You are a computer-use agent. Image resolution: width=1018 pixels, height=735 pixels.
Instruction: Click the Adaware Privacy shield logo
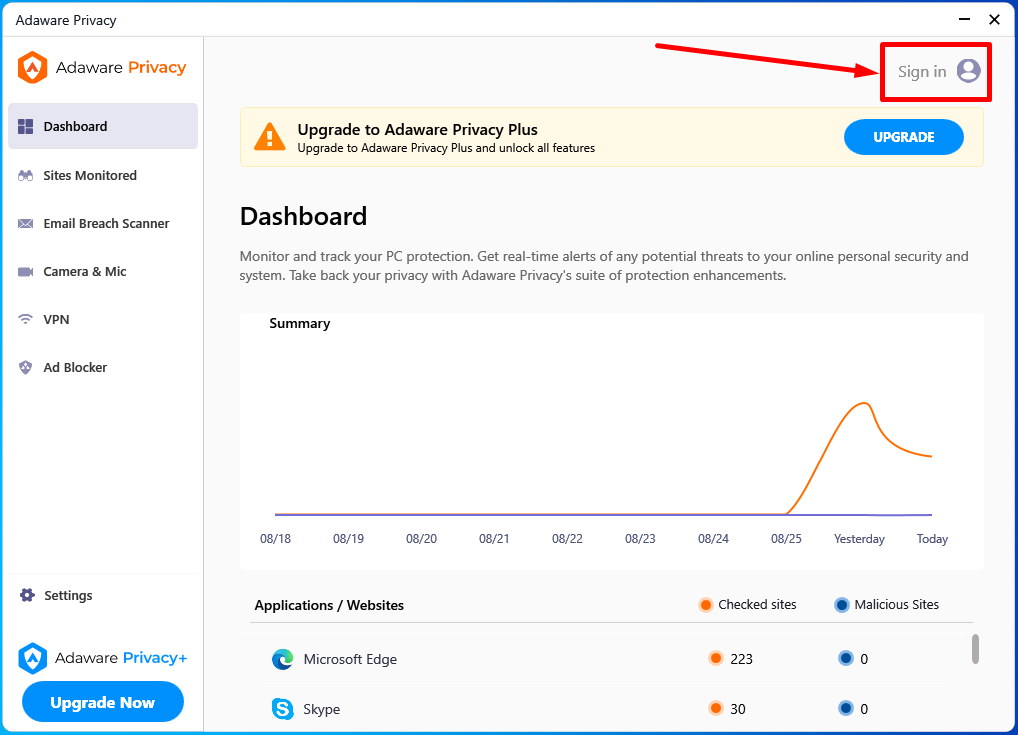[x=32, y=68]
